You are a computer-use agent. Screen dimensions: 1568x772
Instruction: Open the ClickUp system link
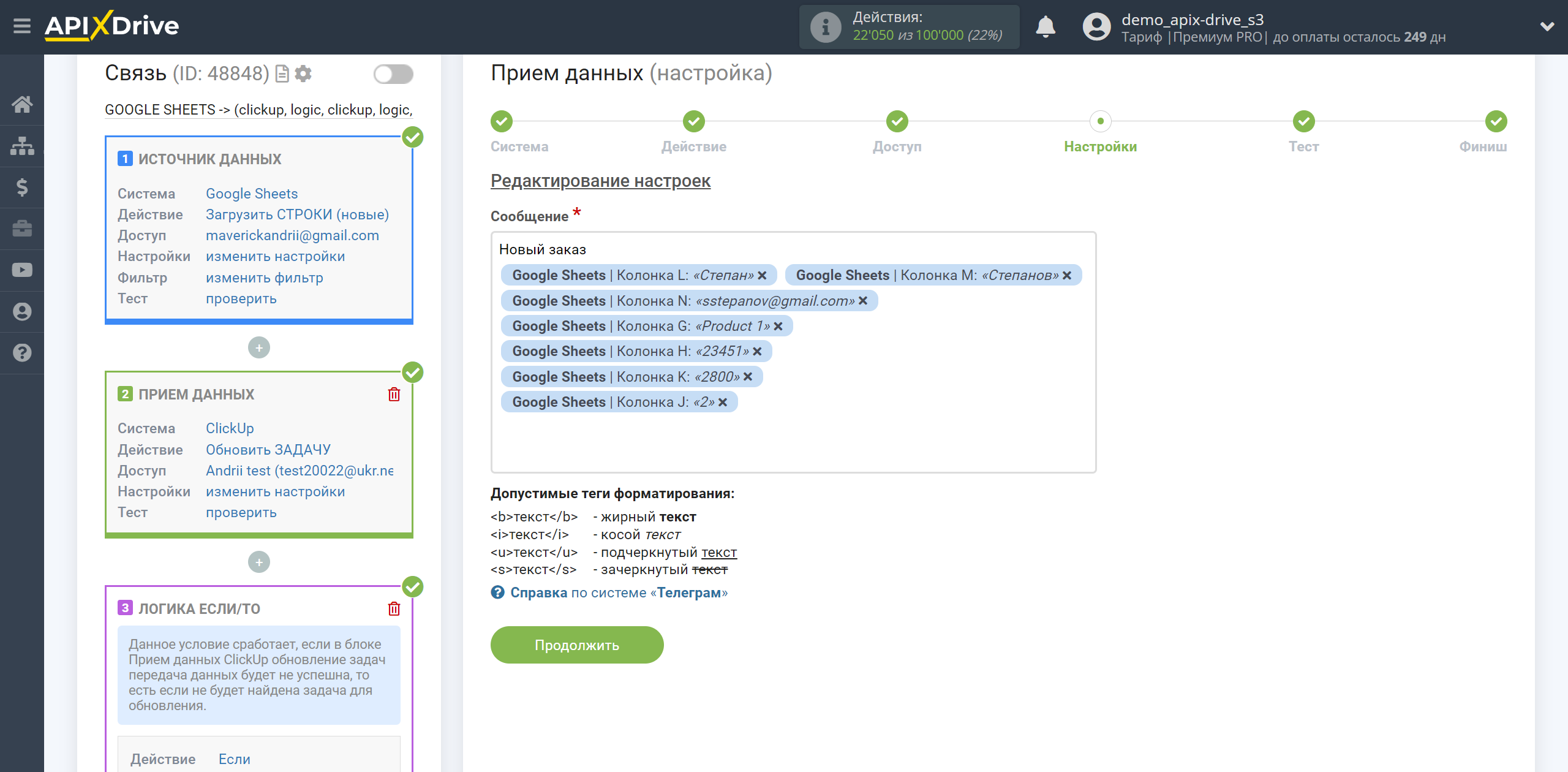pyautogui.click(x=230, y=428)
